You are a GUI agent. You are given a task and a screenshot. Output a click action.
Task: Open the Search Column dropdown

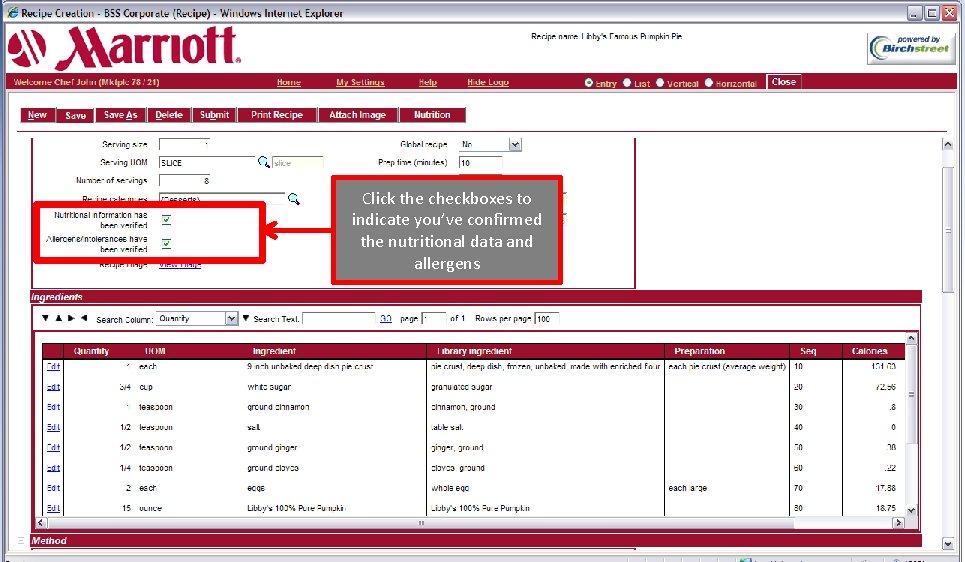(x=231, y=318)
